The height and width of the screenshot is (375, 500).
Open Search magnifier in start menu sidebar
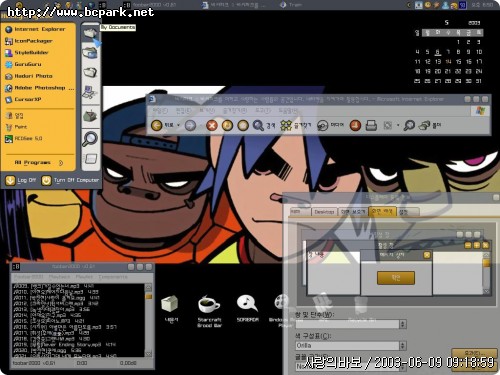pyautogui.click(x=90, y=138)
